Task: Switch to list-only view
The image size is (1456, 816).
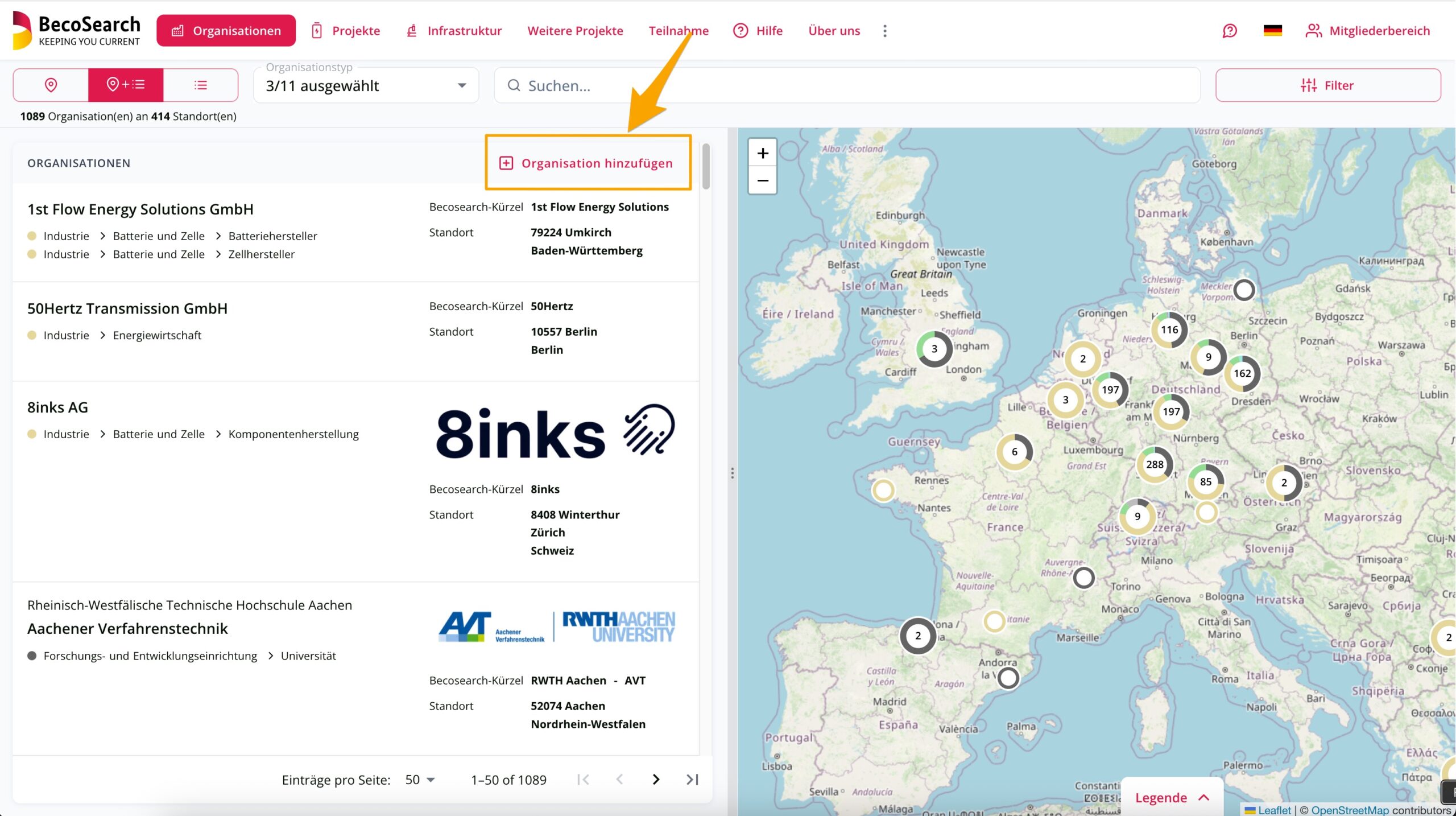Action: point(201,85)
